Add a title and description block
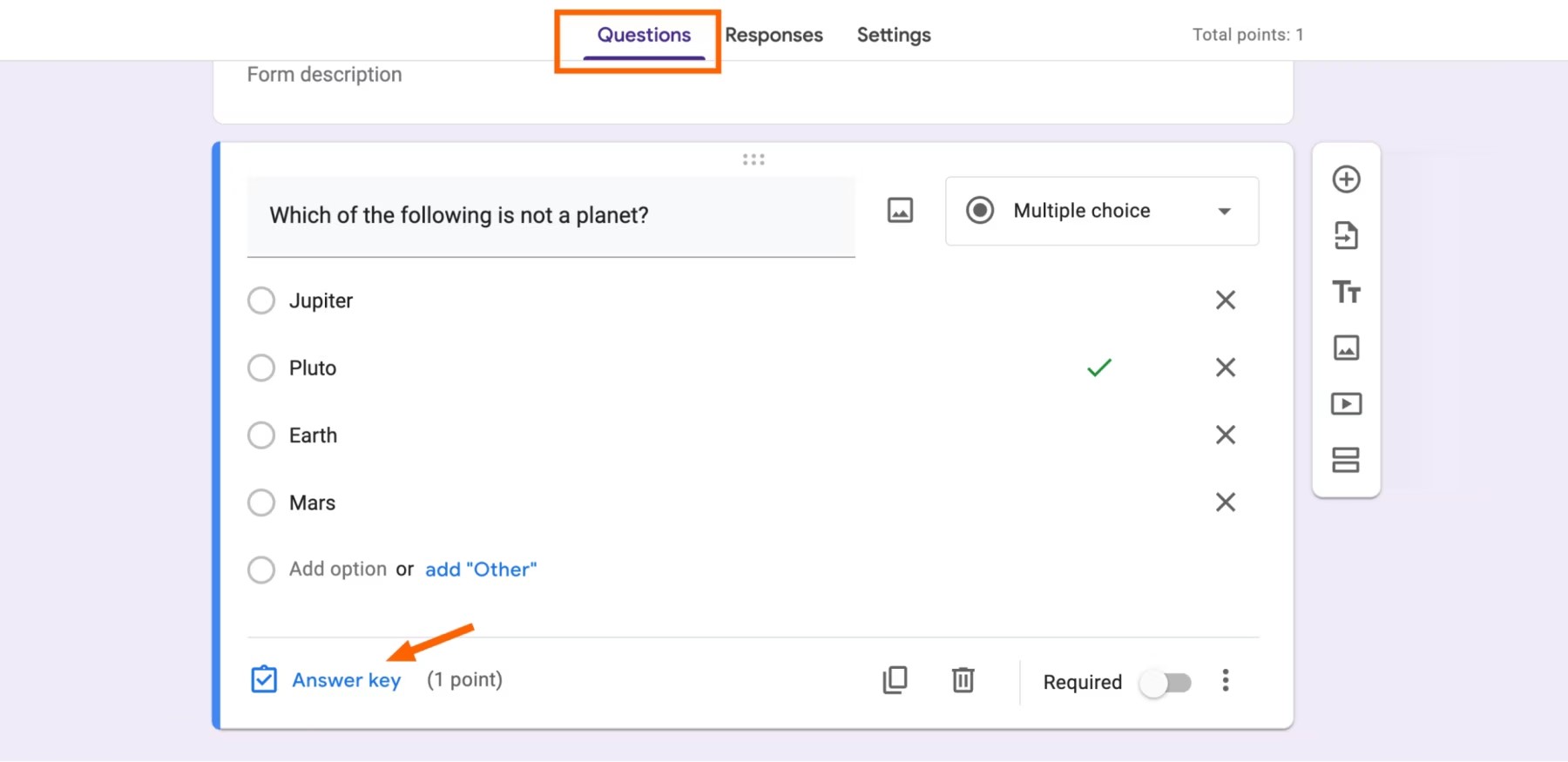 [1346, 292]
